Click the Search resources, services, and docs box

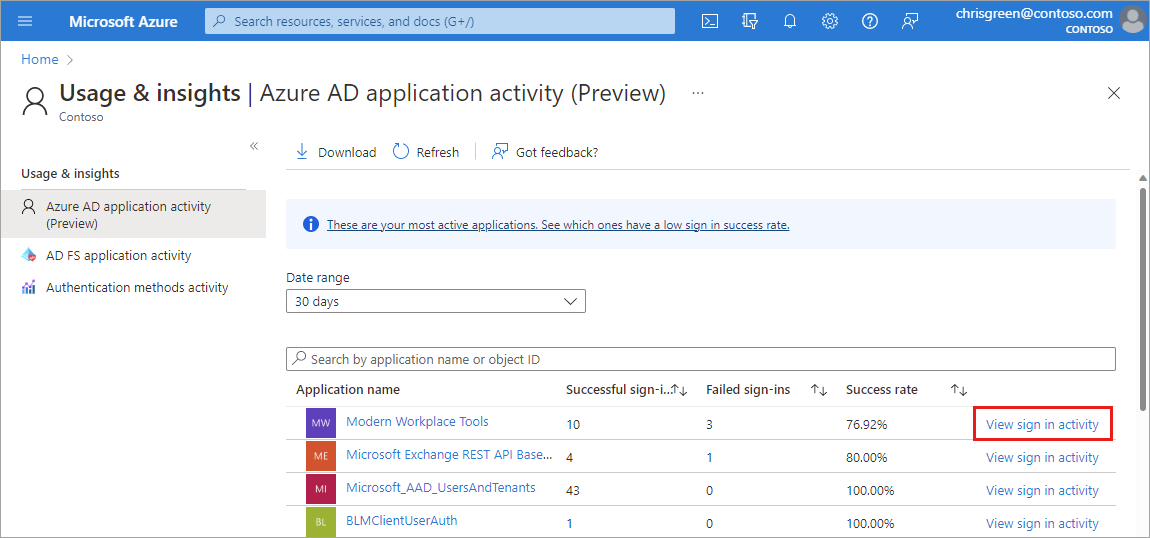pos(440,21)
